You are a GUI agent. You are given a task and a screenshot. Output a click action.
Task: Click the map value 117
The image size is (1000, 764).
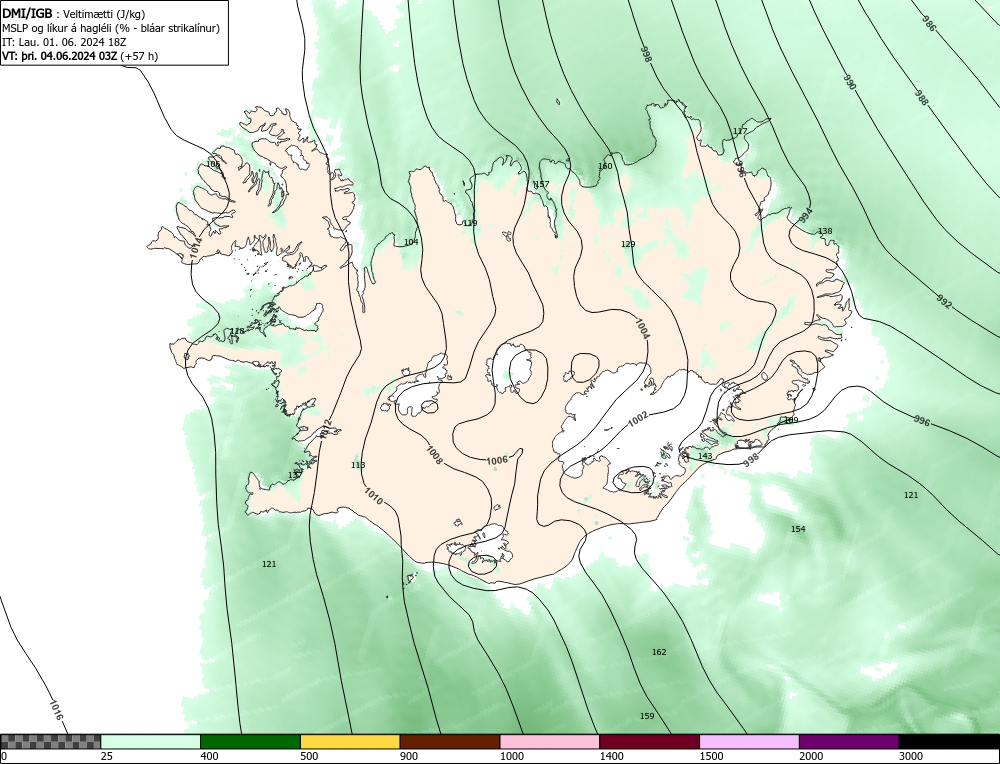coord(740,131)
